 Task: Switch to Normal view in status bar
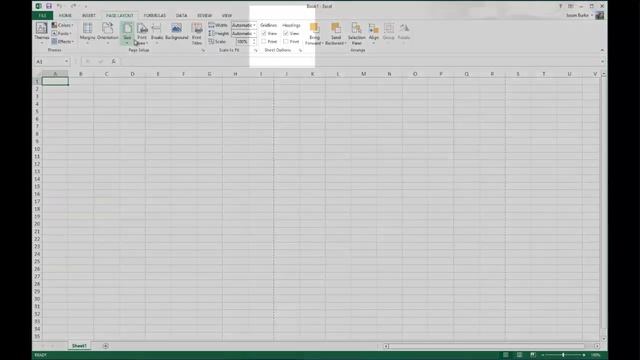[506, 355]
